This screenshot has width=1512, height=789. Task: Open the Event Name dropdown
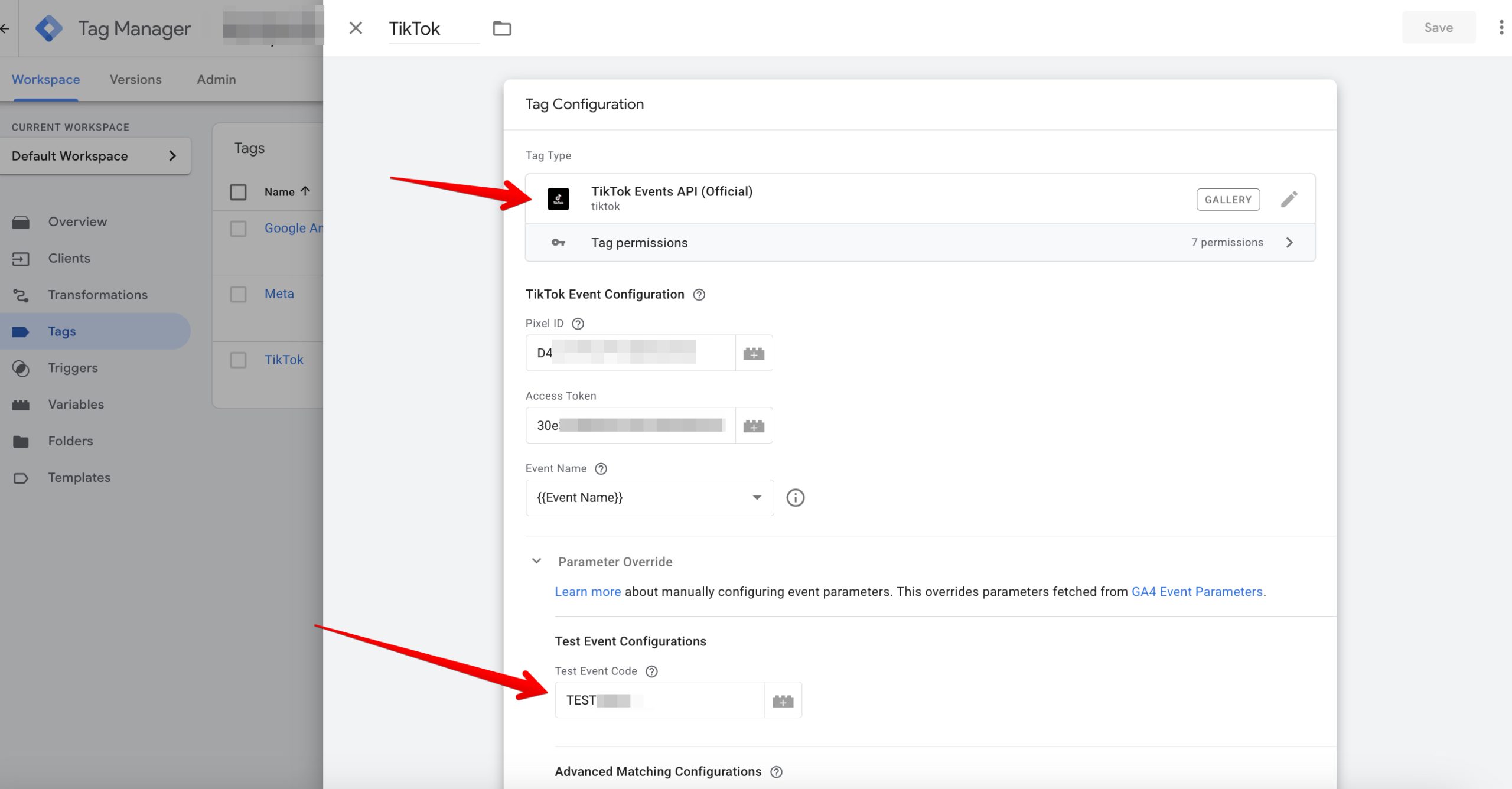pos(757,497)
